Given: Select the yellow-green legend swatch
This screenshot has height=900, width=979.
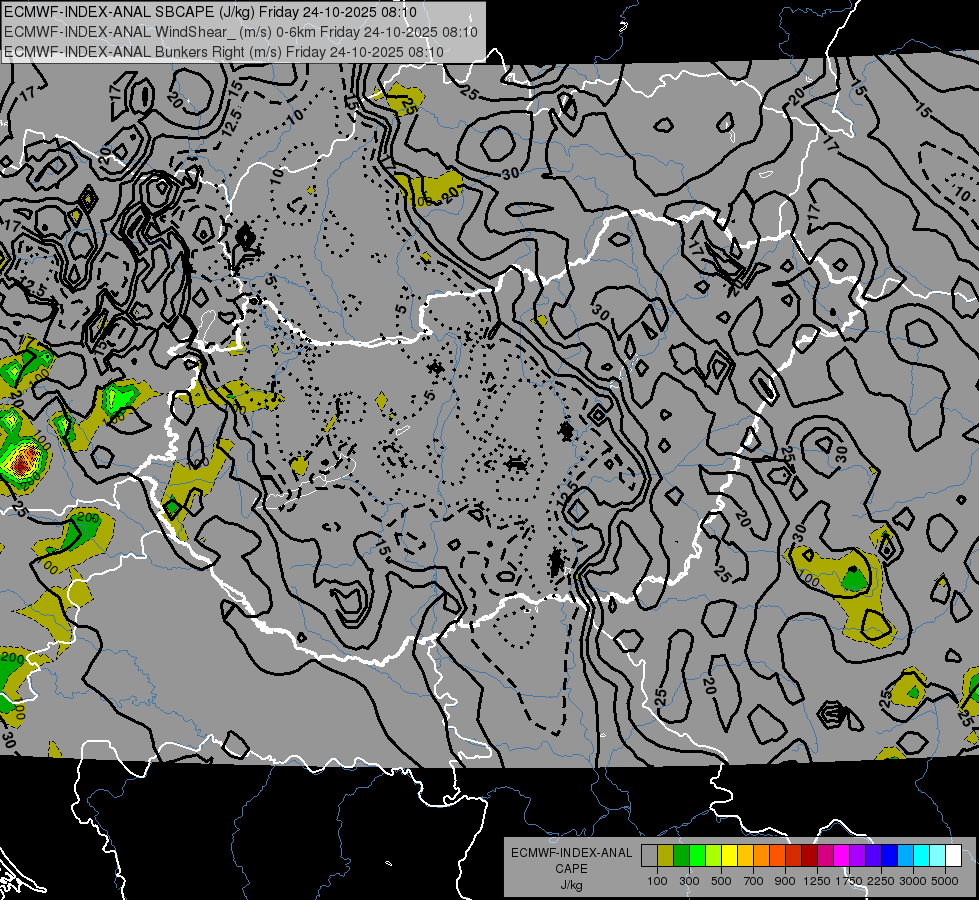Looking at the screenshot, I should click(x=713, y=856).
